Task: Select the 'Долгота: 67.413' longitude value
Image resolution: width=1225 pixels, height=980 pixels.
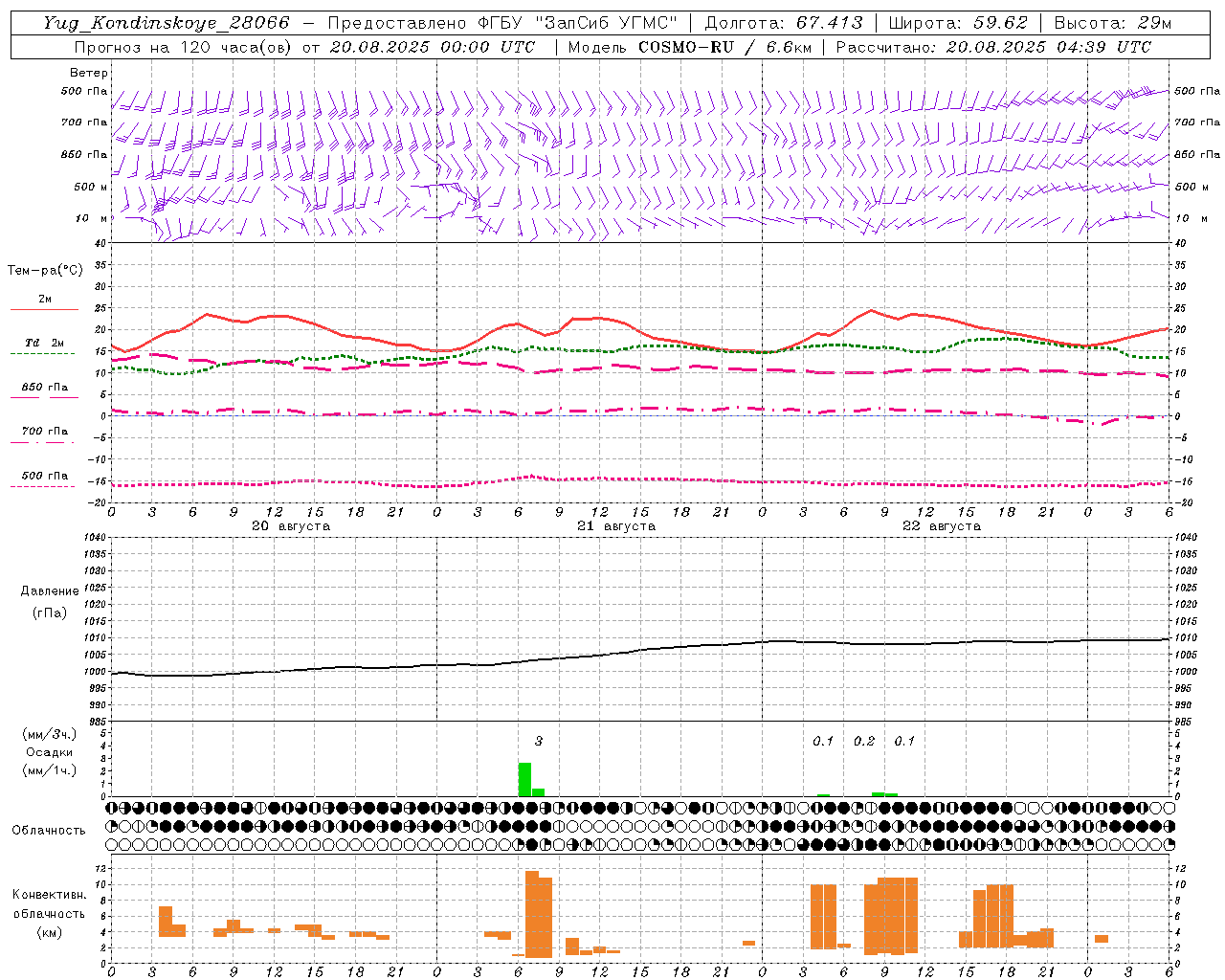Action: click(x=784, y=23)
